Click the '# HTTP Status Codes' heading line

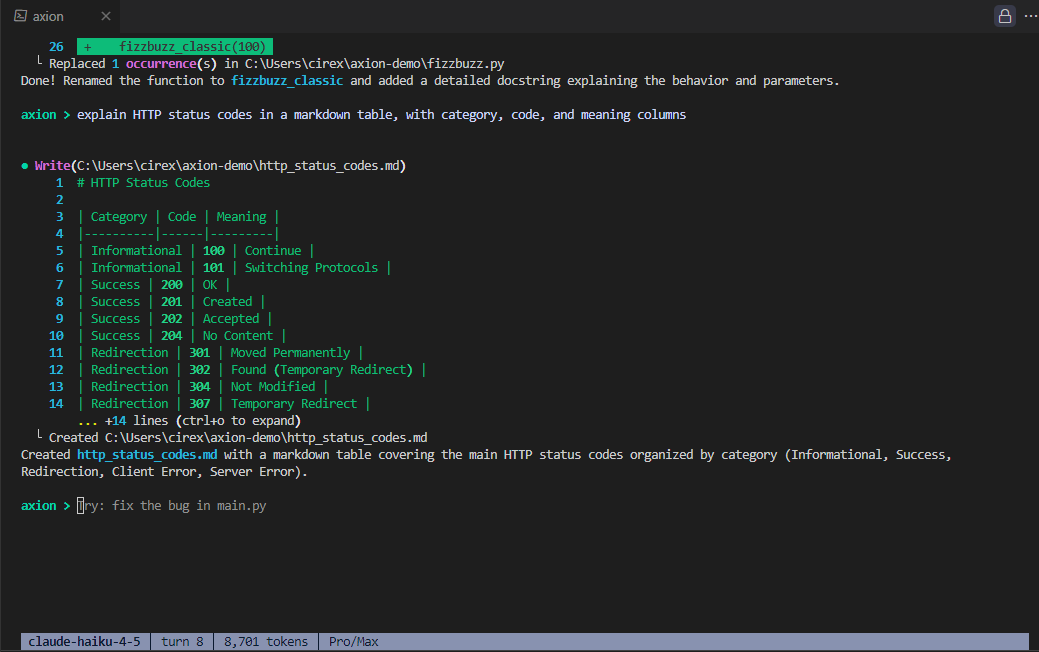pos(143,183)
